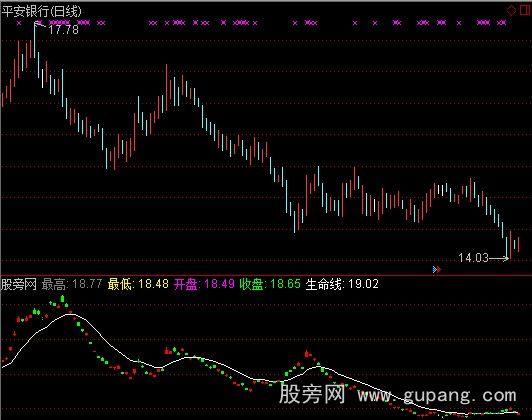The height and width of the screenshot is (420, 532).
Task: Select the 股旁网 indicator name label
Action: 19,284
